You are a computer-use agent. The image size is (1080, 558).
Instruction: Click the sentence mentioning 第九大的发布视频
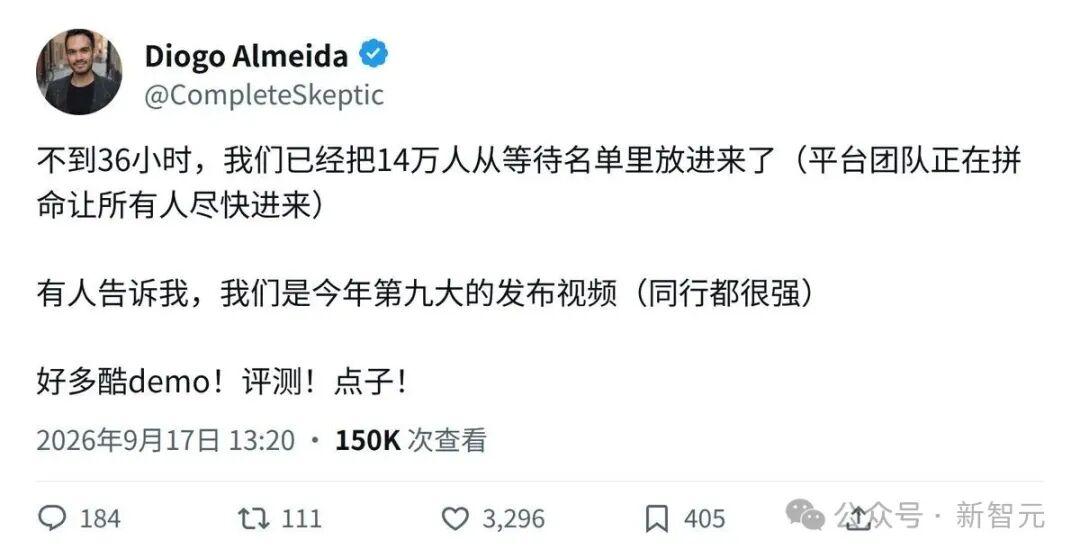(x=425, y=294)
